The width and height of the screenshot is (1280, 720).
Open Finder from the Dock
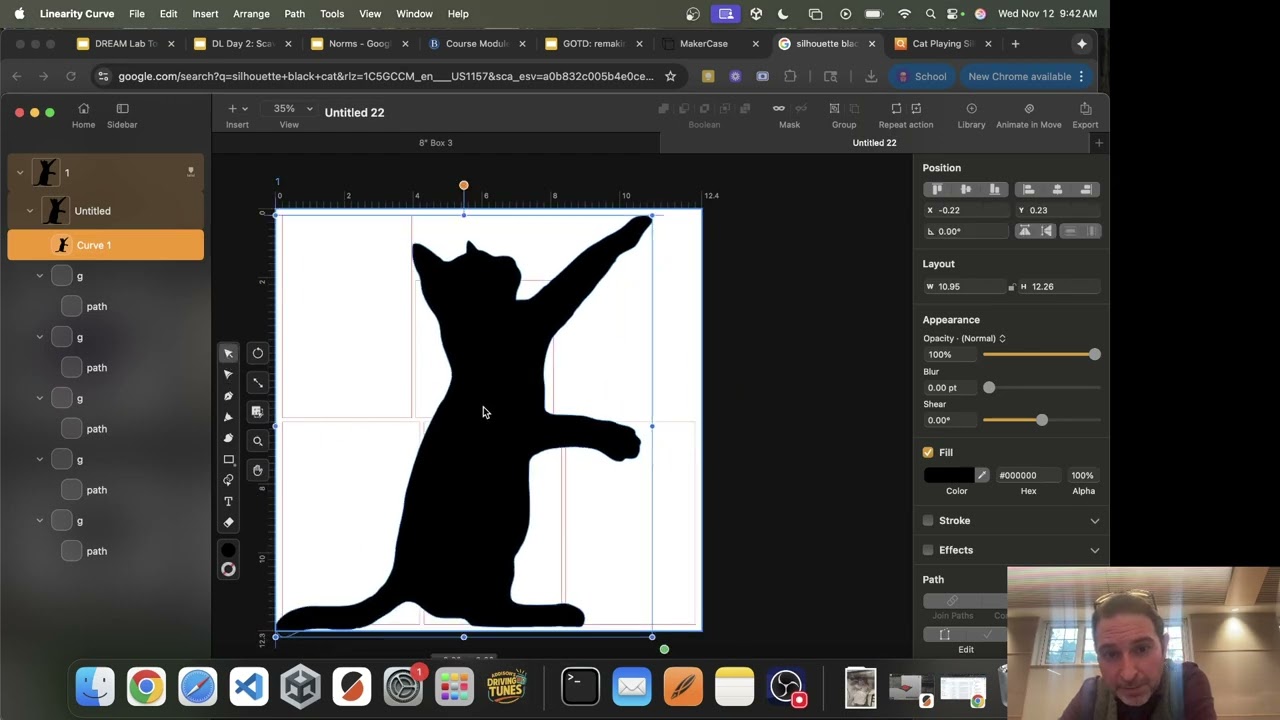tap(95, 687)
